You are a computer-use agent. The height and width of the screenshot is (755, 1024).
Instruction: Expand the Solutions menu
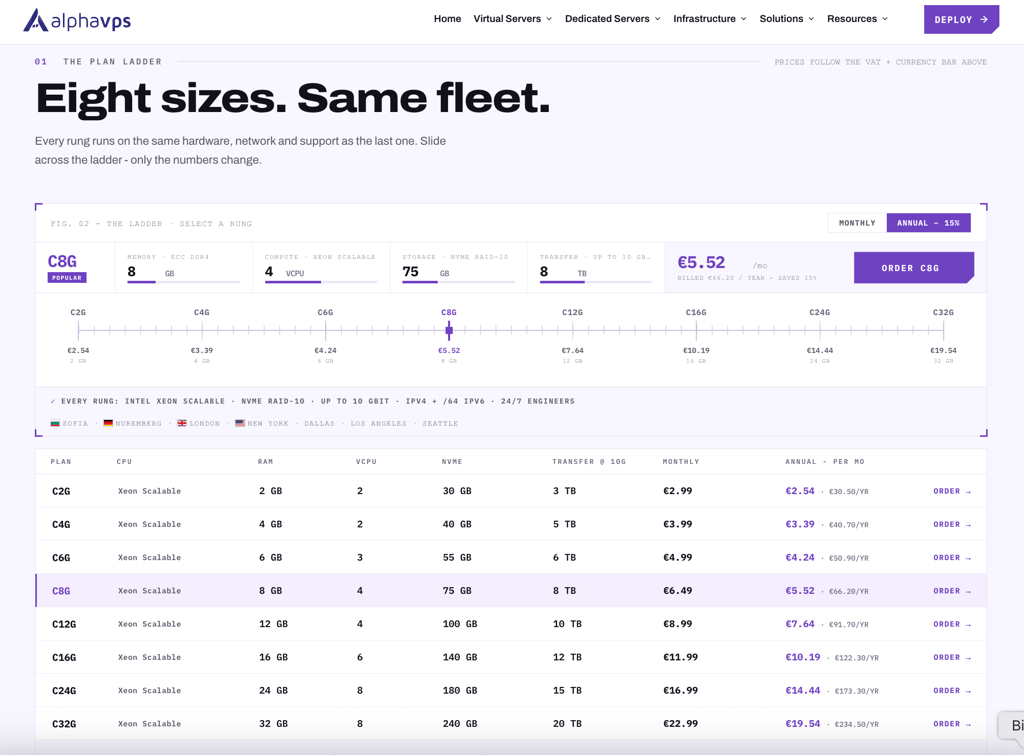787,19
